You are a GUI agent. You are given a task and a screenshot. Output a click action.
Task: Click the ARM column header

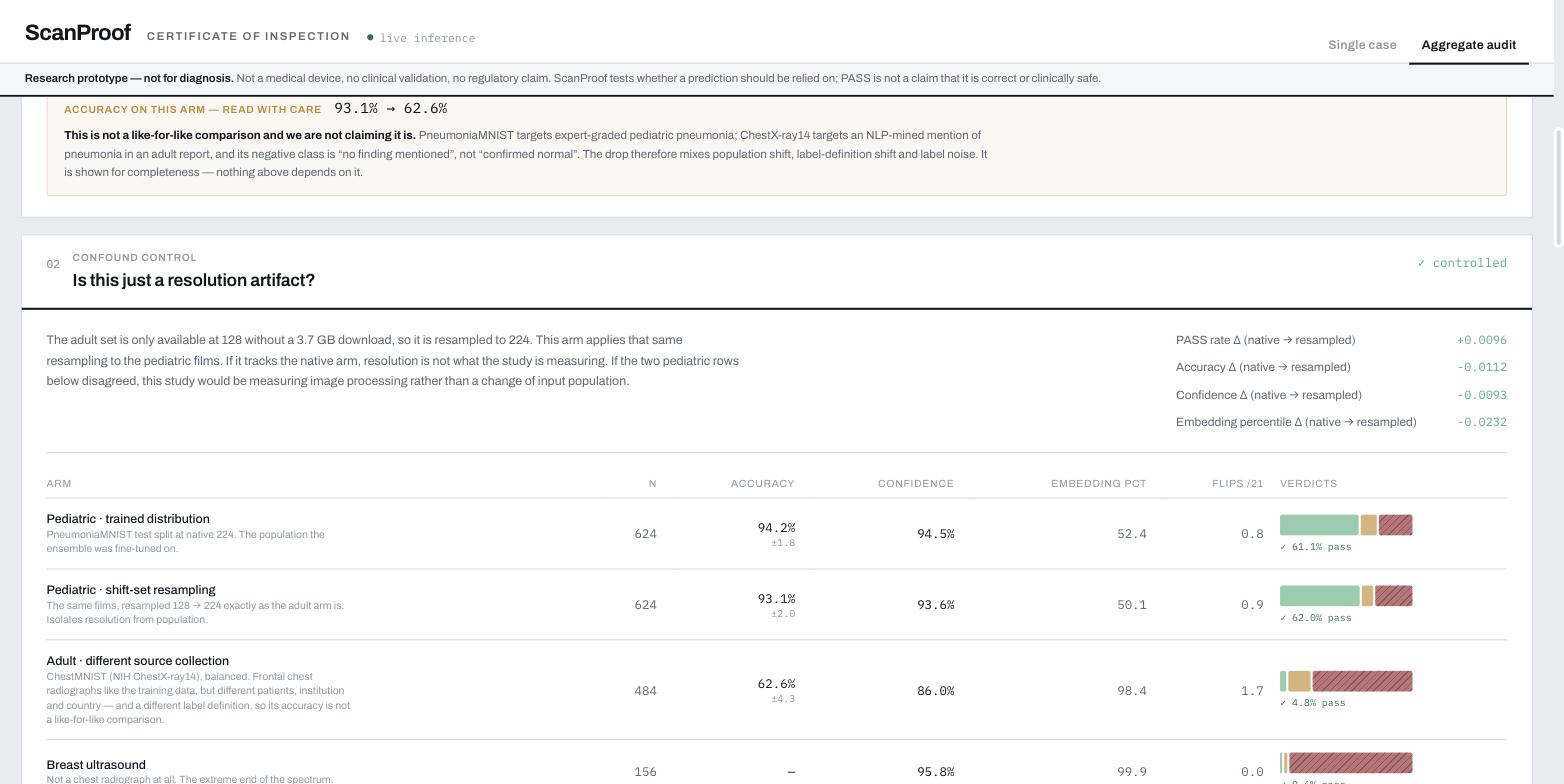pyautogui.click(x=59, y=484)
